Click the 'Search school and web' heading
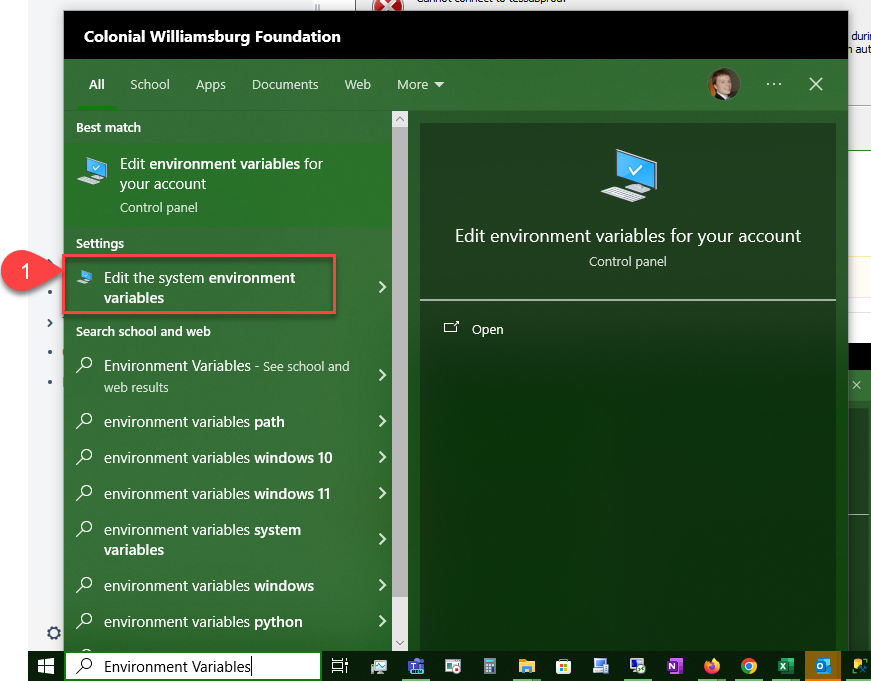The height and width of the screenshot is (681, 871). point(143,331)
